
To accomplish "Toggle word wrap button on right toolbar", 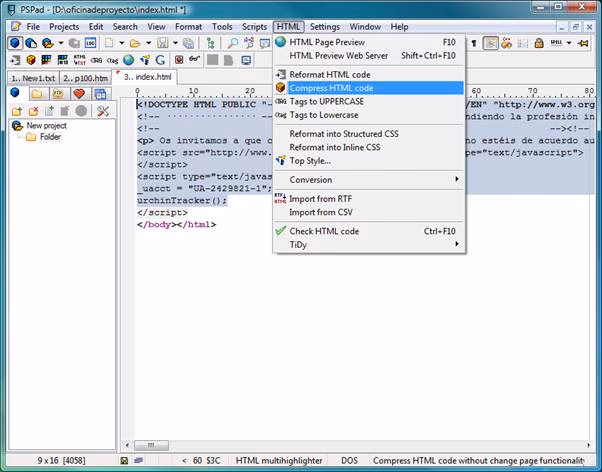I will click(x=490, y=43).
